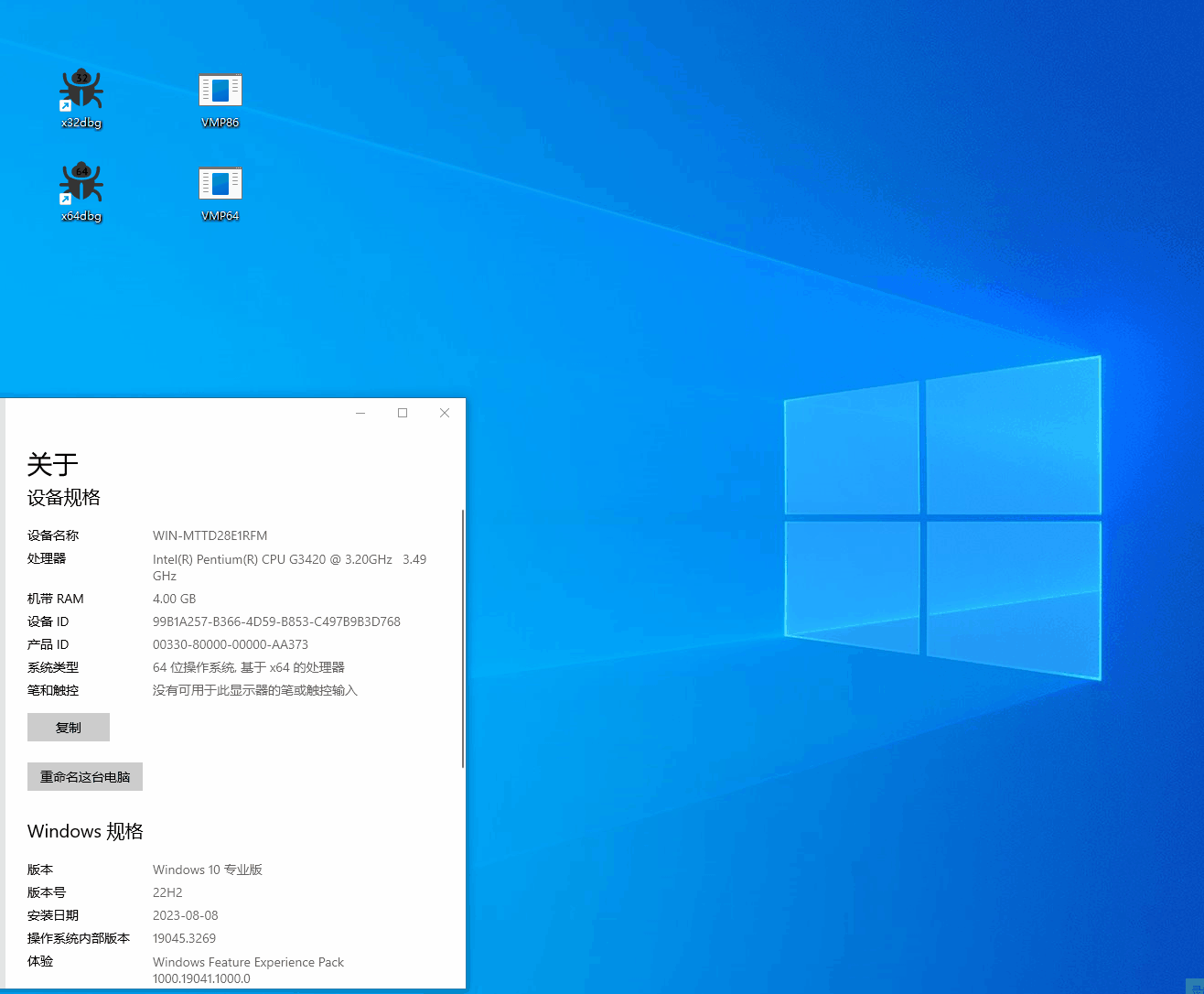This screenshot has height=994, width=1204.
Task: Click the 设备规格 section heading
Action: point(64,498)
